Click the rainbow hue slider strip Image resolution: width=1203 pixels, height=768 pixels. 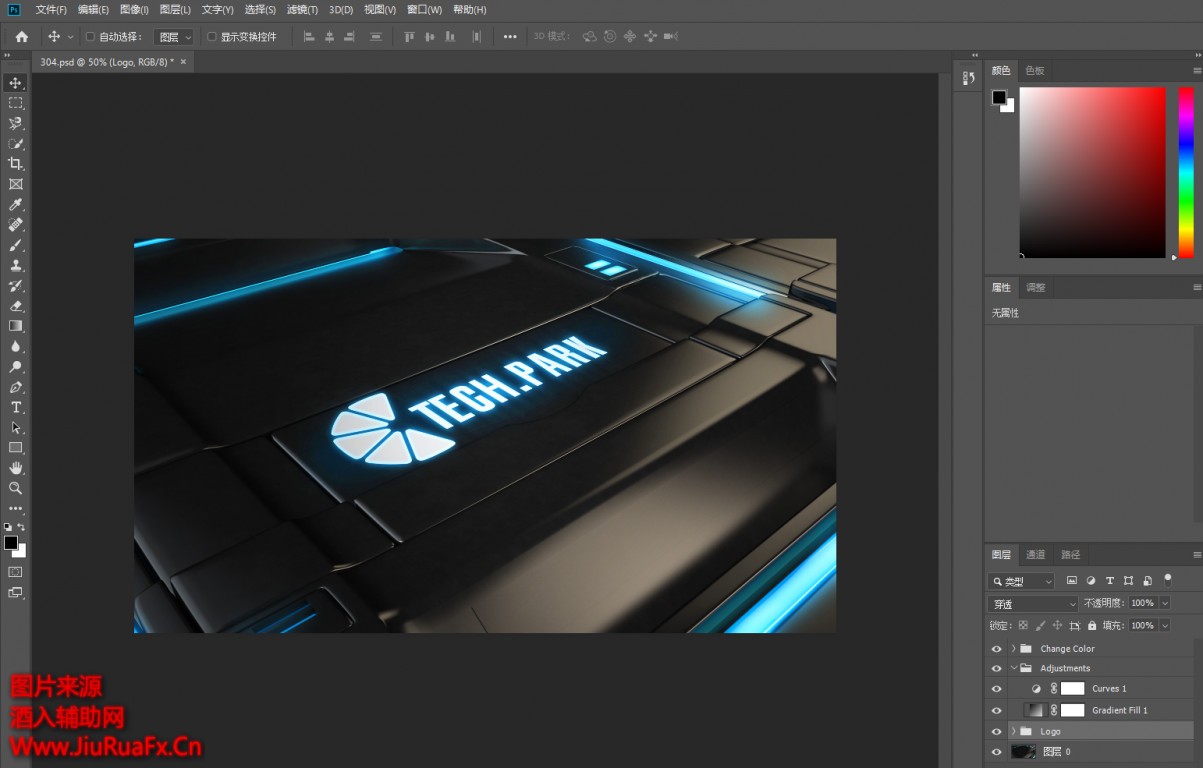click(1185, 172)
